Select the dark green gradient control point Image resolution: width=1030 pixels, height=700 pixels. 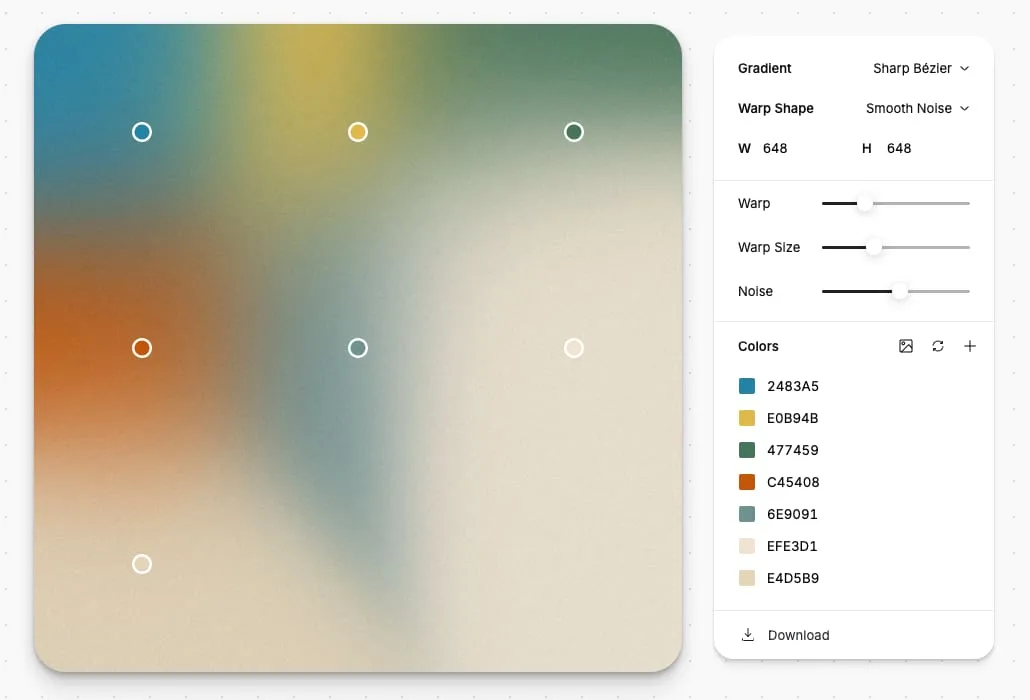573,131
